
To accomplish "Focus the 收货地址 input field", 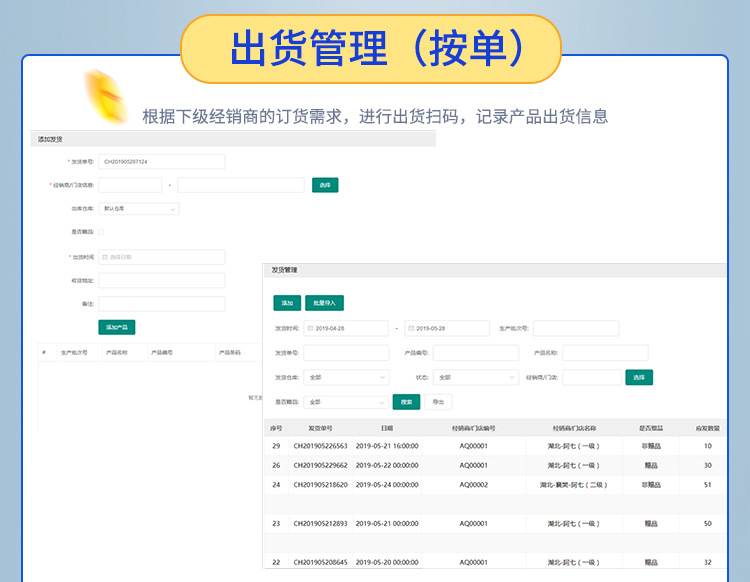I will [x=162, y=281].
